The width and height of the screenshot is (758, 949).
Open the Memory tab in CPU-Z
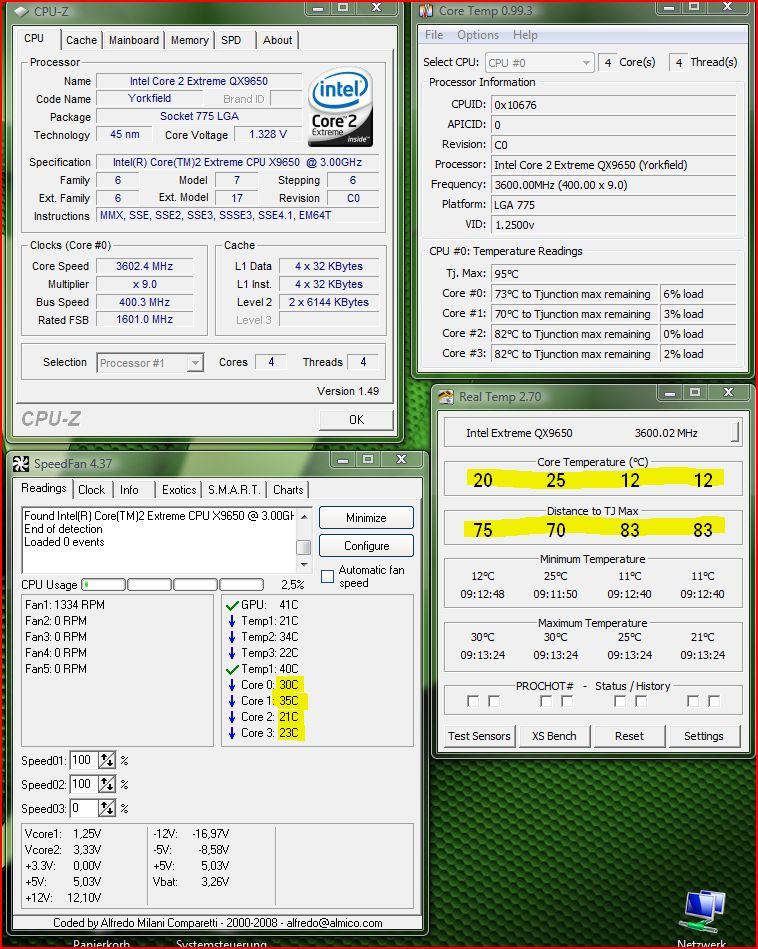tap(190, 40)
